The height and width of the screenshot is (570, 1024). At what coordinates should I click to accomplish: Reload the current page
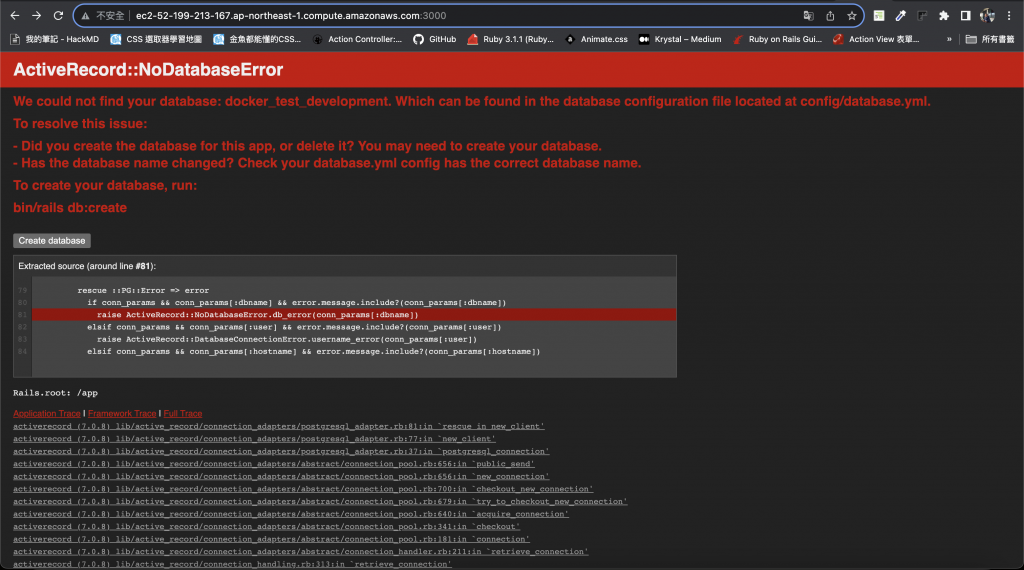(x=58, y=16)
